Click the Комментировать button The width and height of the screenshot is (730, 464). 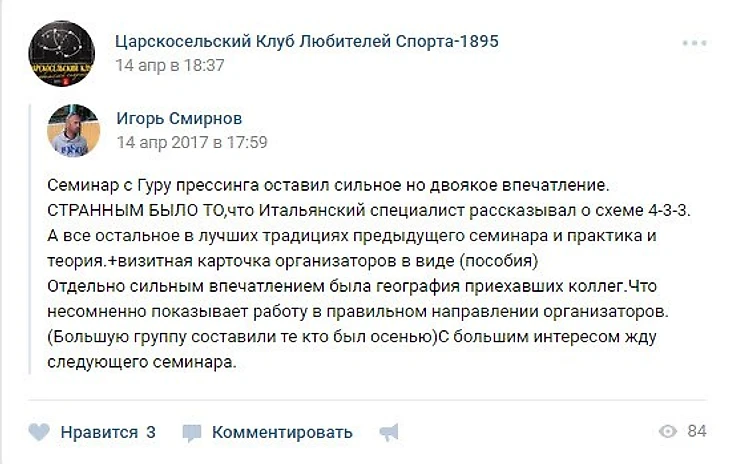[282, 432]
